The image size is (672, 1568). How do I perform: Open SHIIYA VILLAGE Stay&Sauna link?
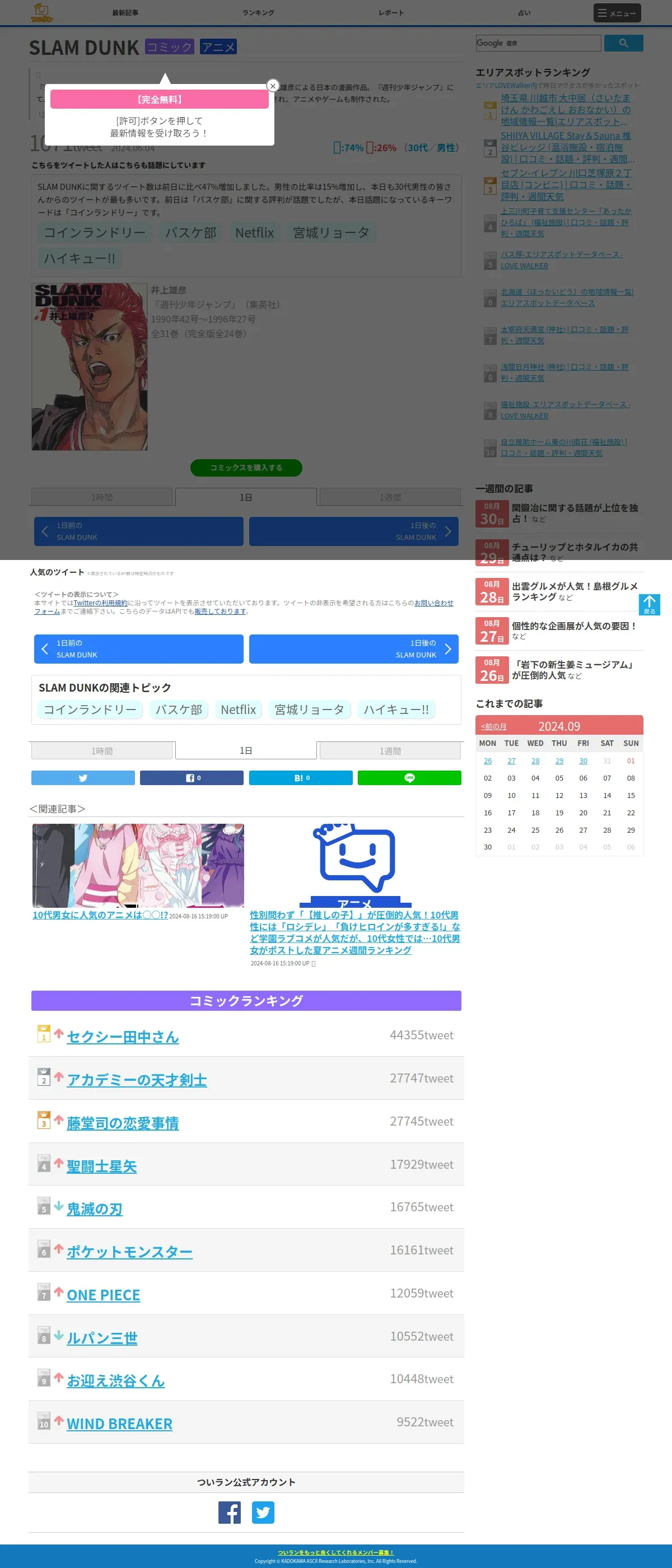coord(567,147)
